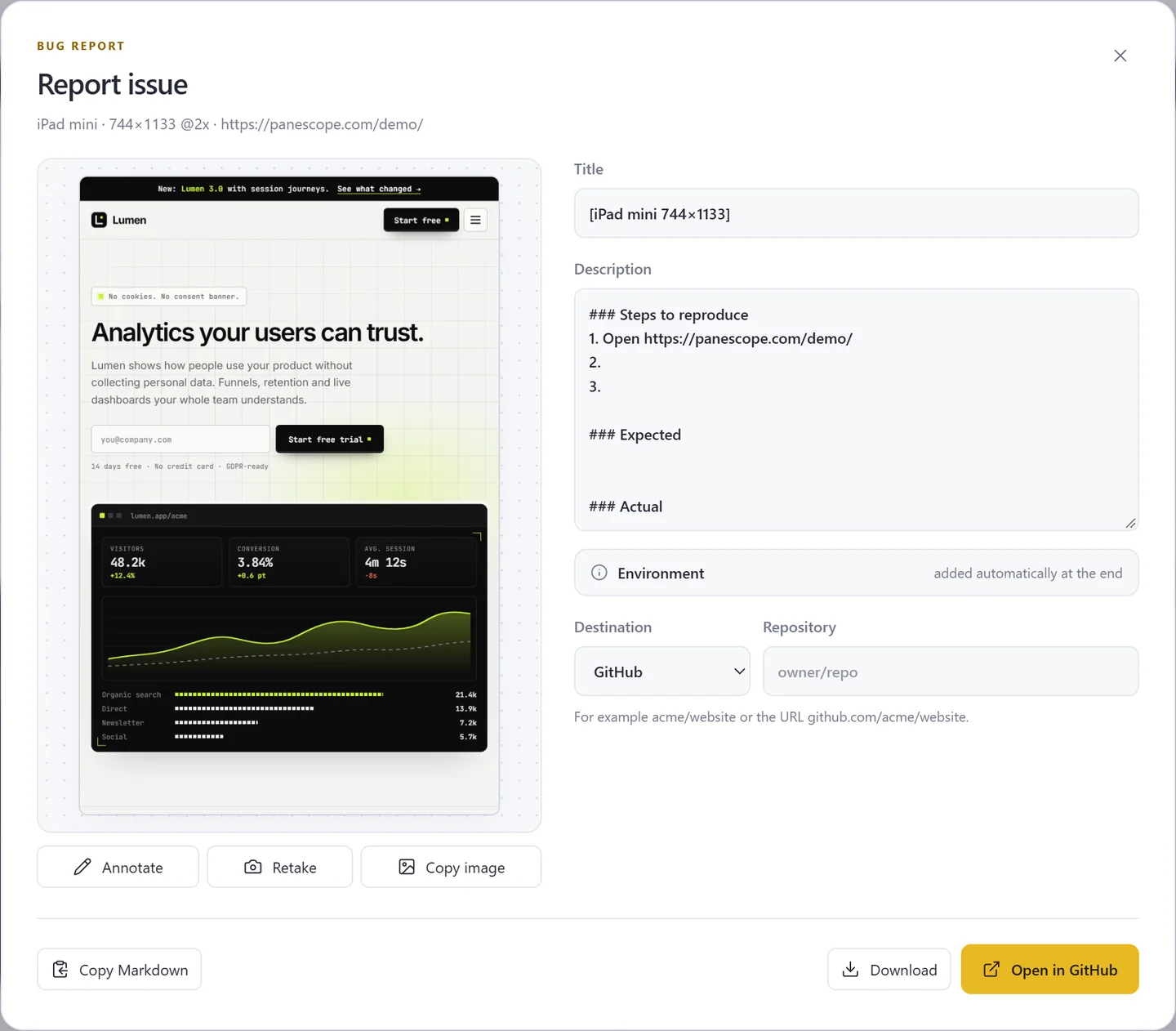1176x1031 pixels.
Task: Click Start free button in preview header
Action: 421,220
